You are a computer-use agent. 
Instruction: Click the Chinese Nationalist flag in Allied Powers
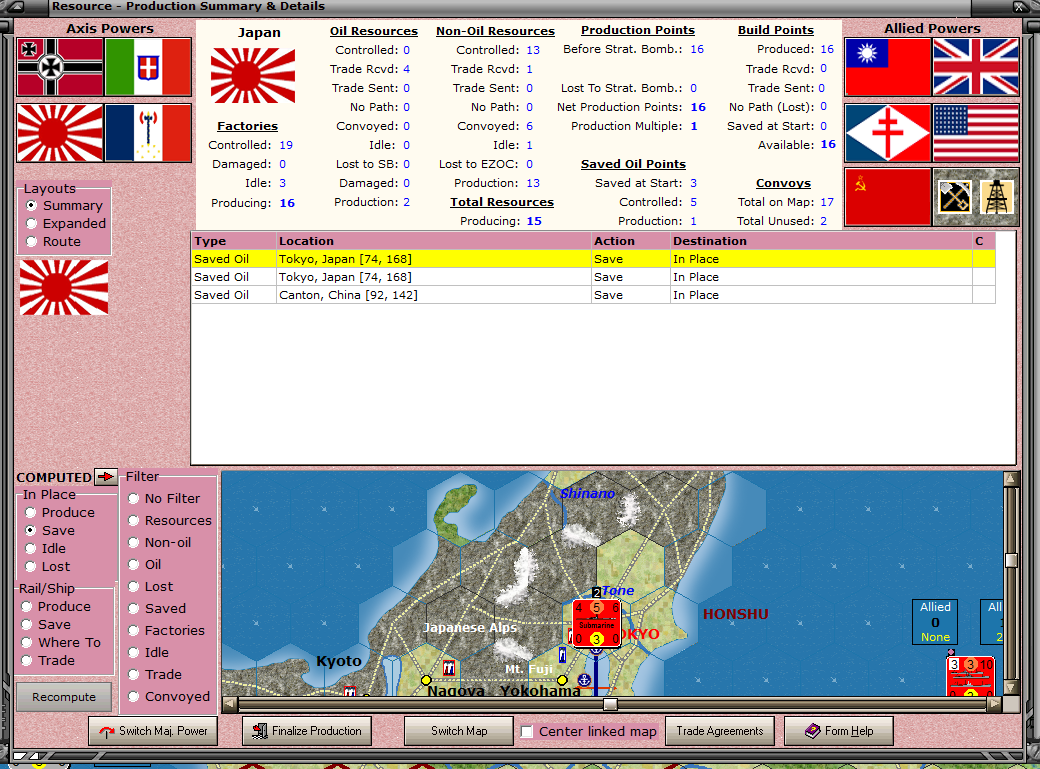pos(888,66)
